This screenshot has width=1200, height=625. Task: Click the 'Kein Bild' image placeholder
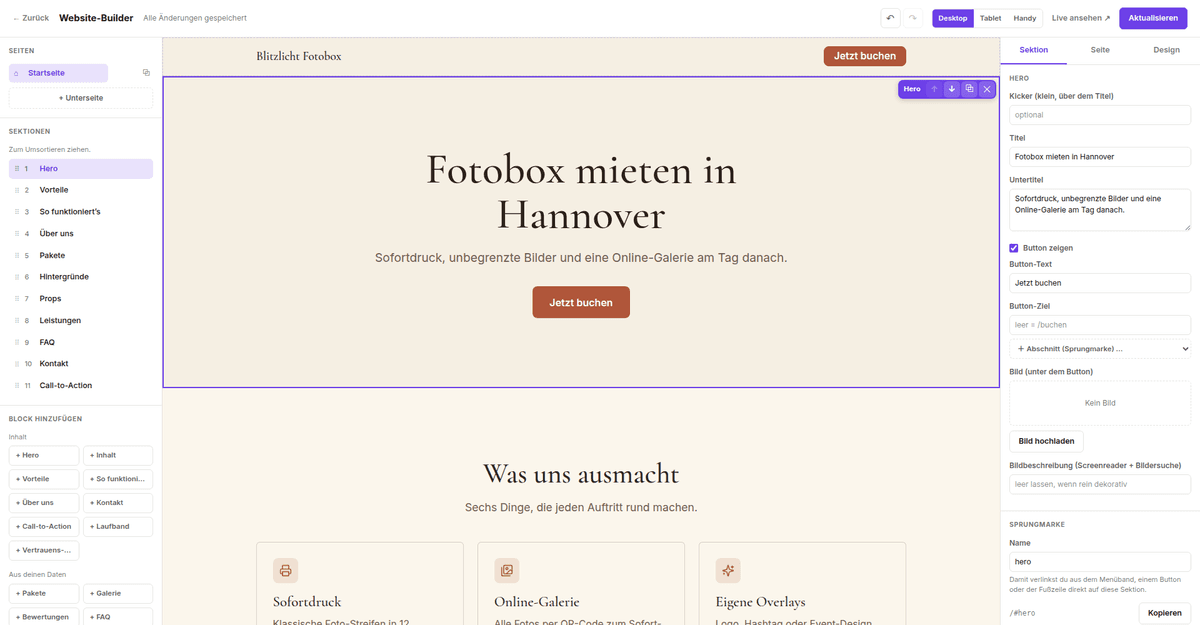[x=1100, y=403]
